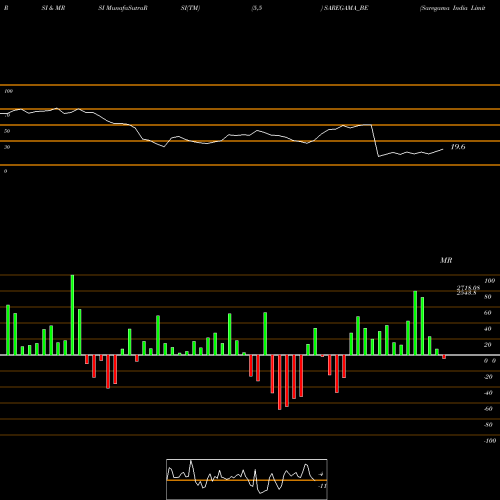500x500 pixels.
Task: Click the 60 label on MR axis
Action: pyautogui.click(x=488, y=313)
